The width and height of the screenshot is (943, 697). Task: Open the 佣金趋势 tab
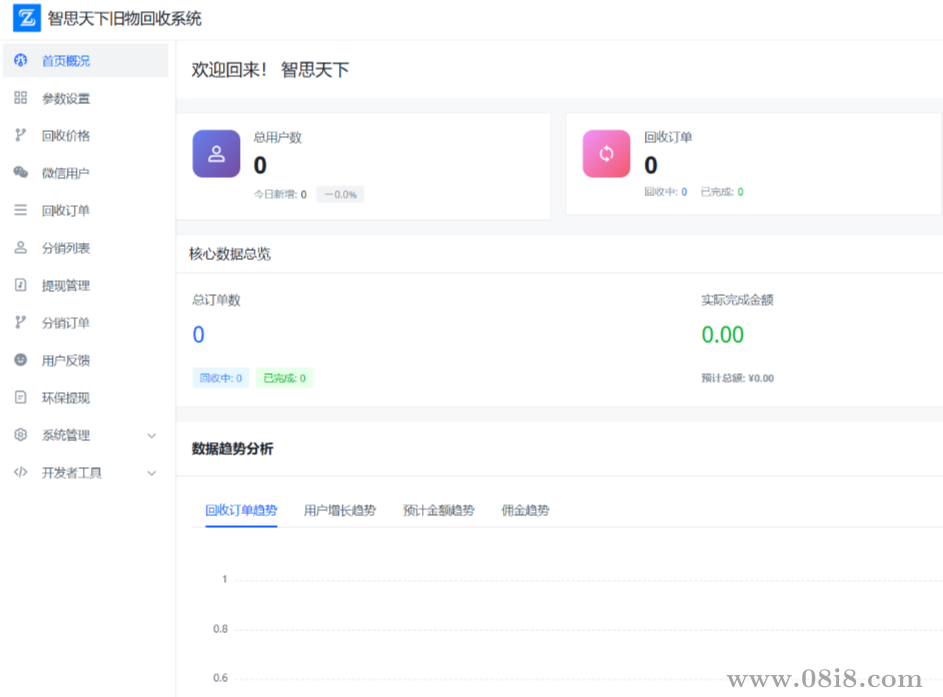(x=525, y=510)
